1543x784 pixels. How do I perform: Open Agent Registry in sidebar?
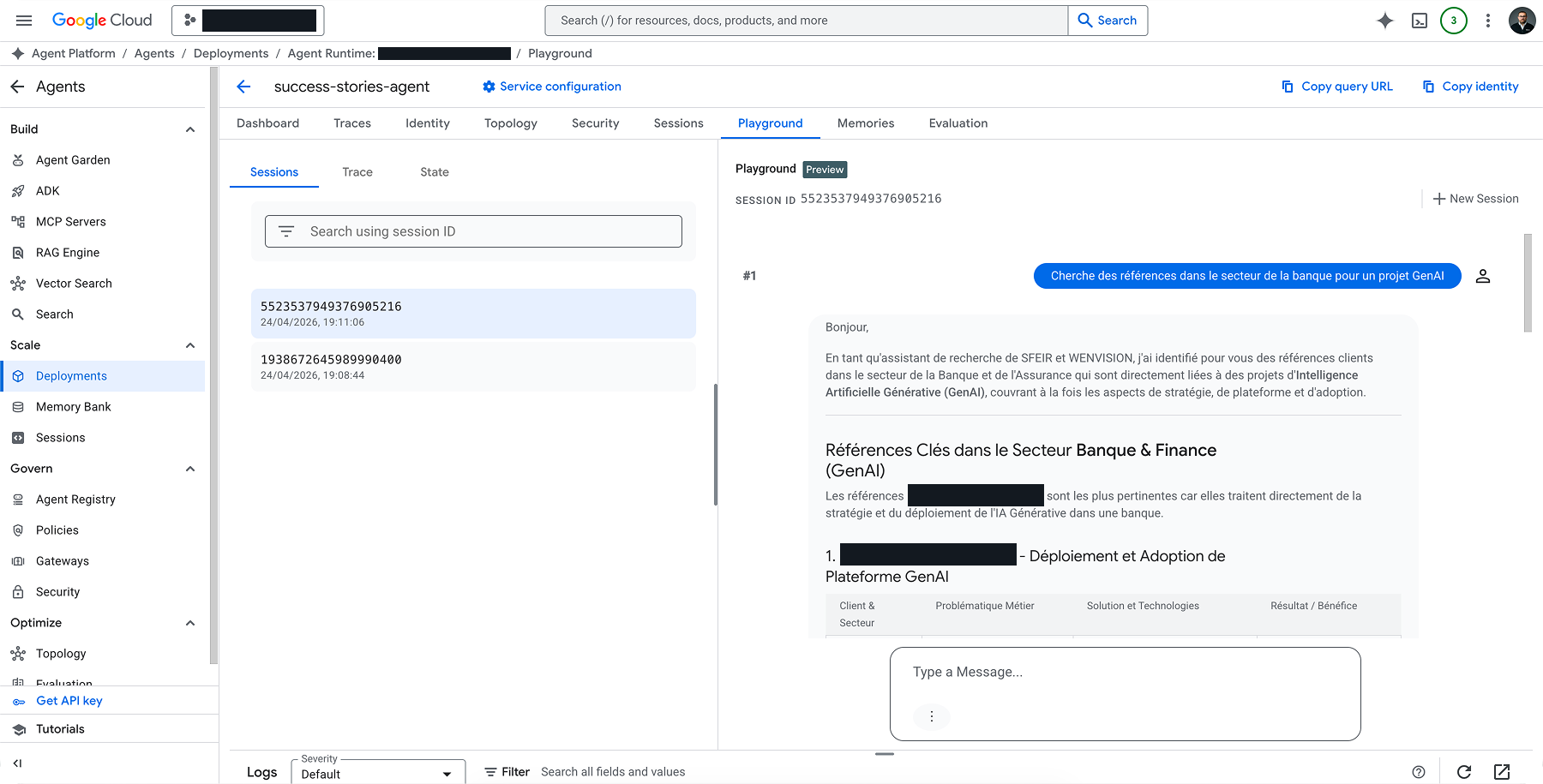coord(75,500)
